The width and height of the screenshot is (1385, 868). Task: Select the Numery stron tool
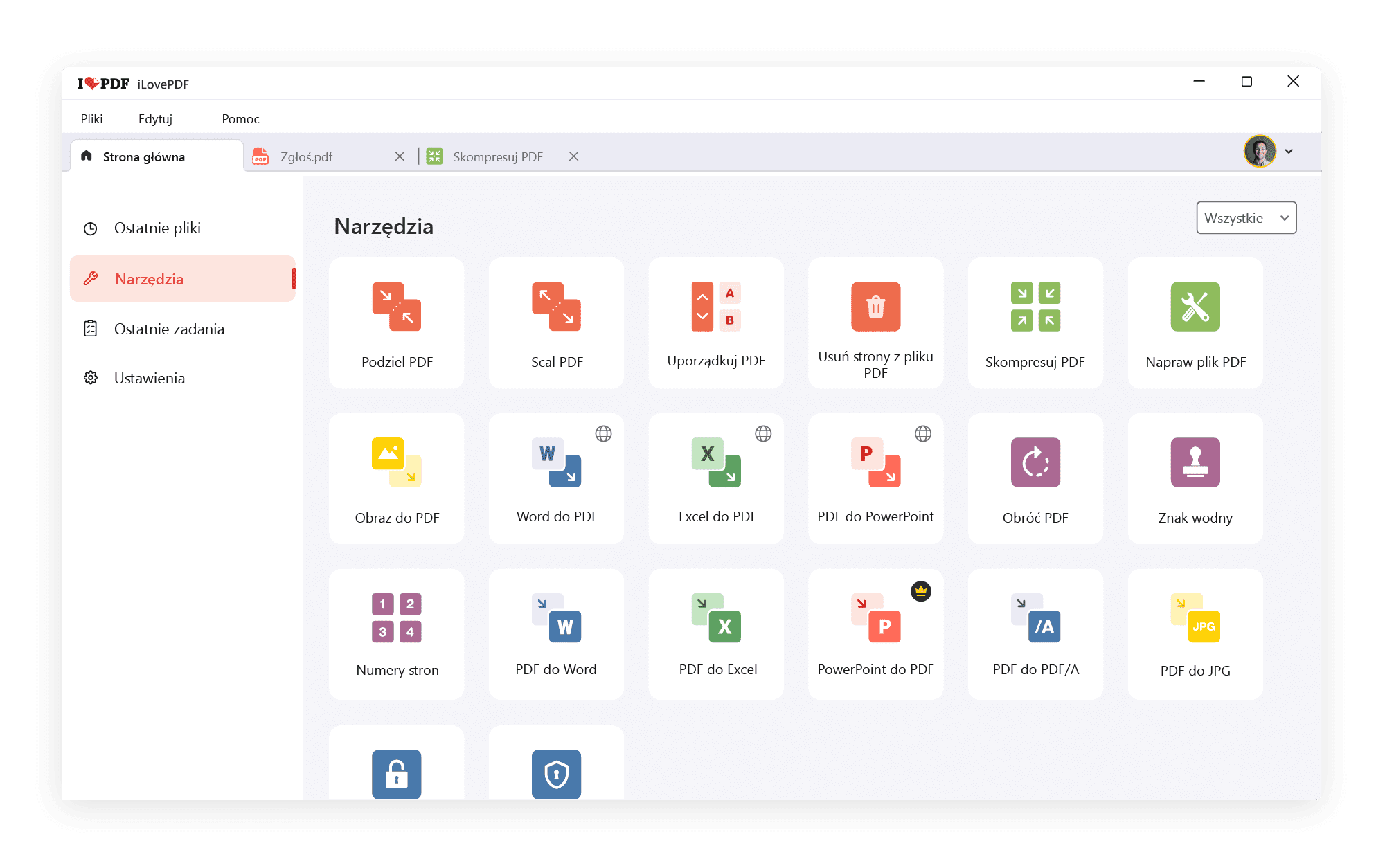coord(397,634)
